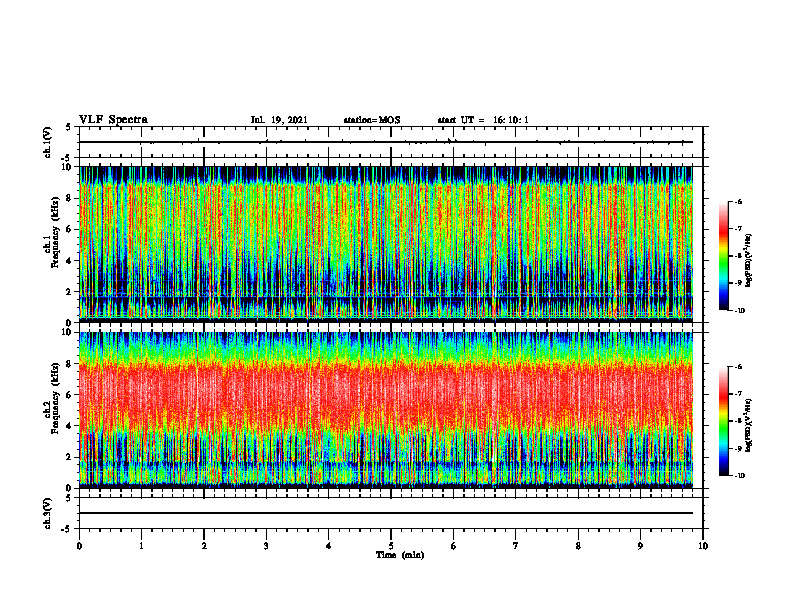Click inside the ch.1 spectrogram panel
This screenshot has width=792, height=612.
coord(386,242)
